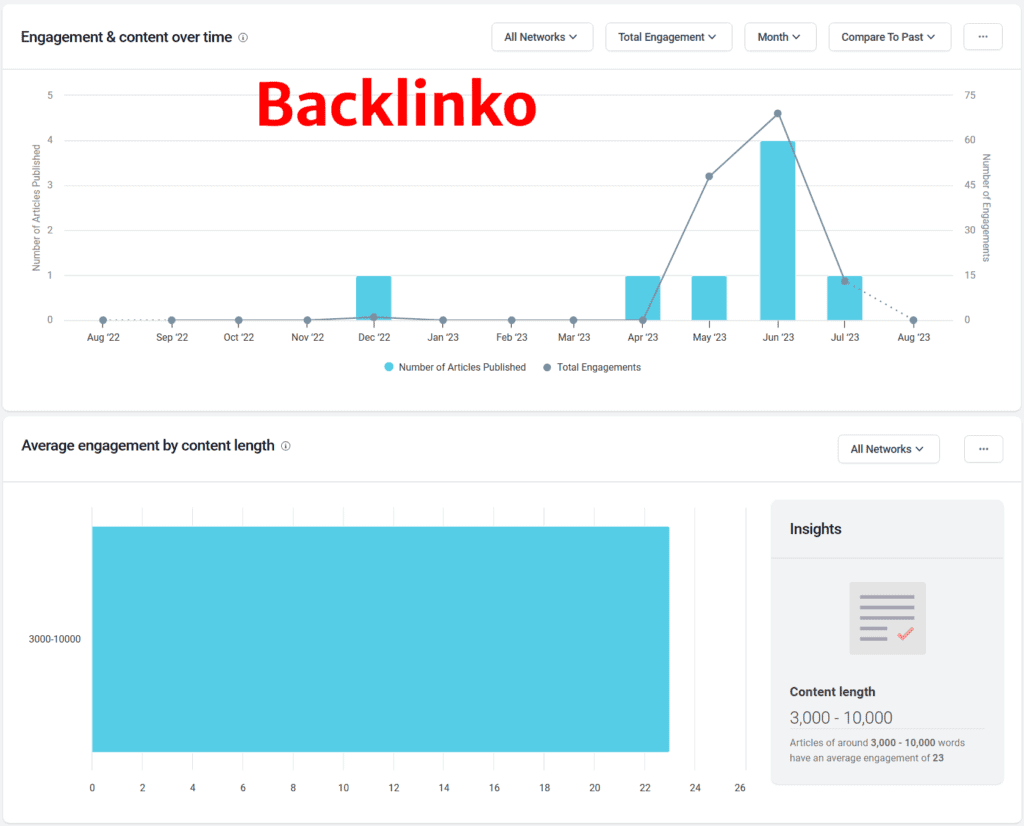Toggle Number of Articles Published legend item
The height and width of the screenshot is (826, 1024).
tap(455, 367)
